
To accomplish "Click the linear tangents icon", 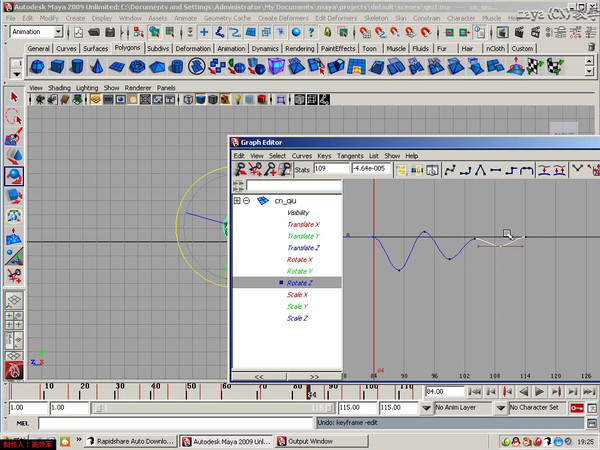I will 481,170.
